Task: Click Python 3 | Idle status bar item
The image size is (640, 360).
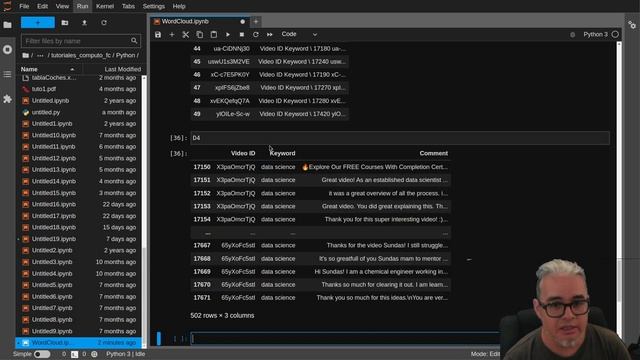Action: [x=126, y=354]
